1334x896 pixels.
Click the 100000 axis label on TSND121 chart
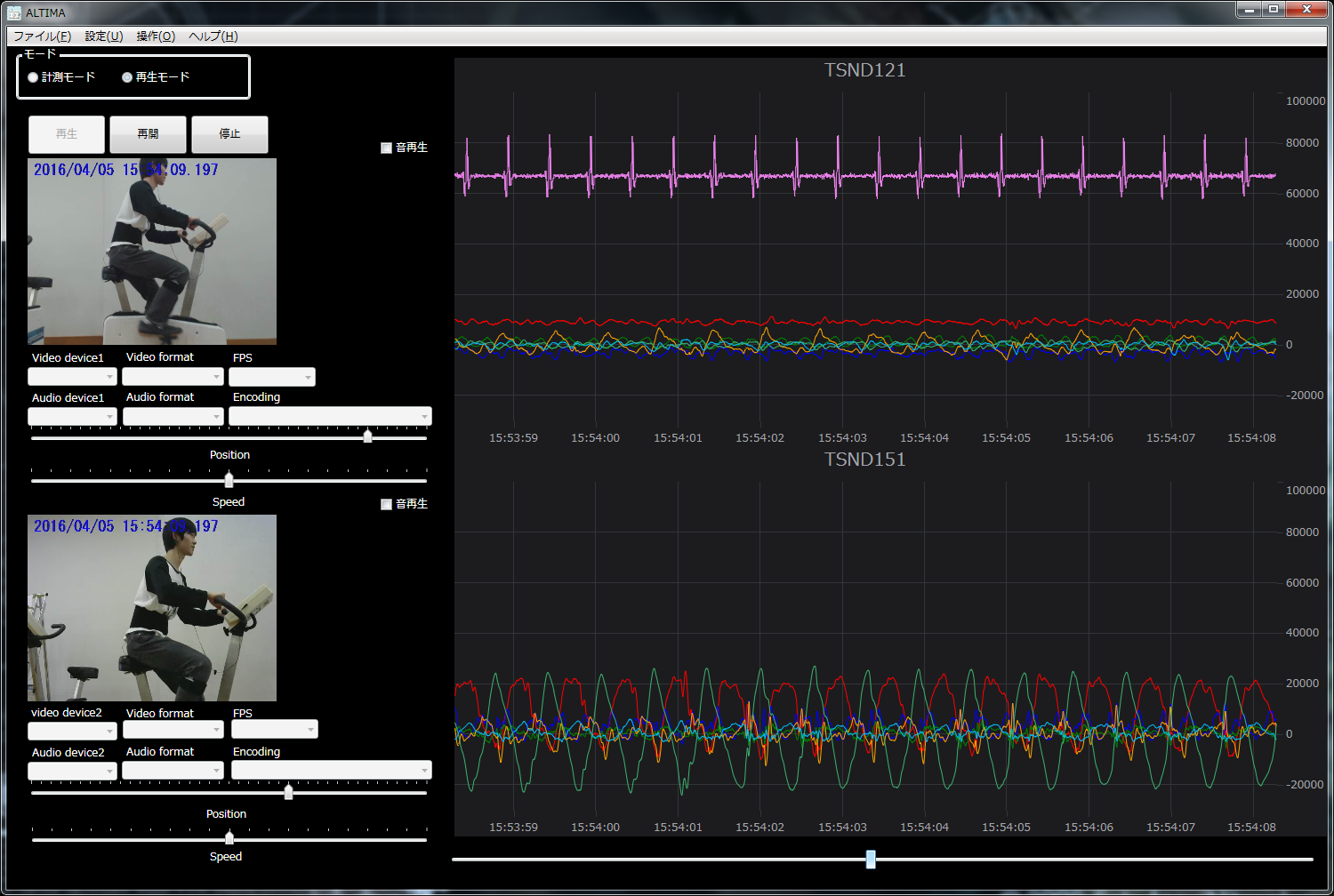(x=1306, y=101)
